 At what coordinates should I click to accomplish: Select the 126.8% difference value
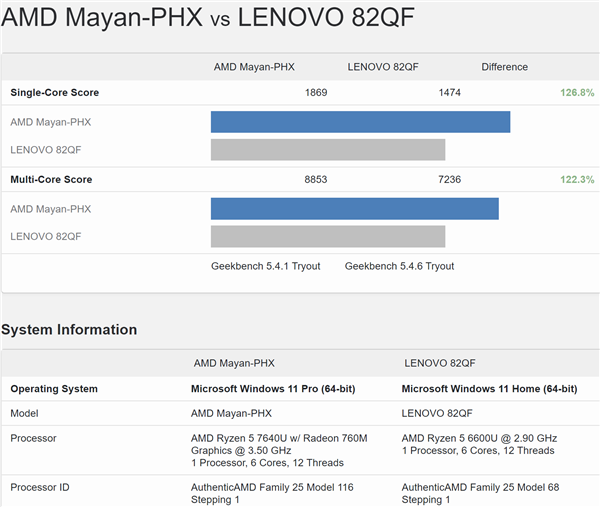point(577,93)
